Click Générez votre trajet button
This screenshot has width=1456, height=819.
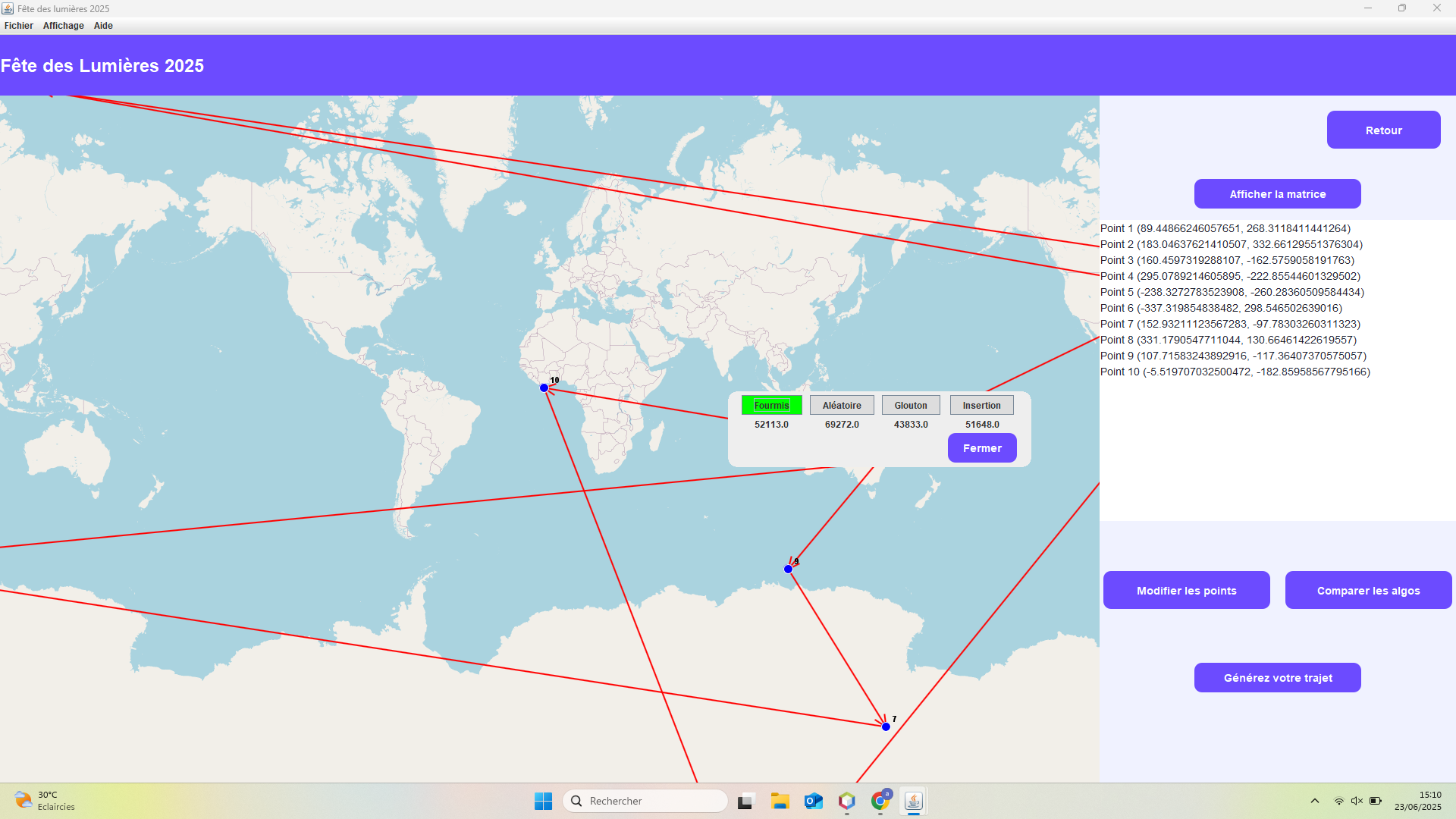coord(1277,677)
